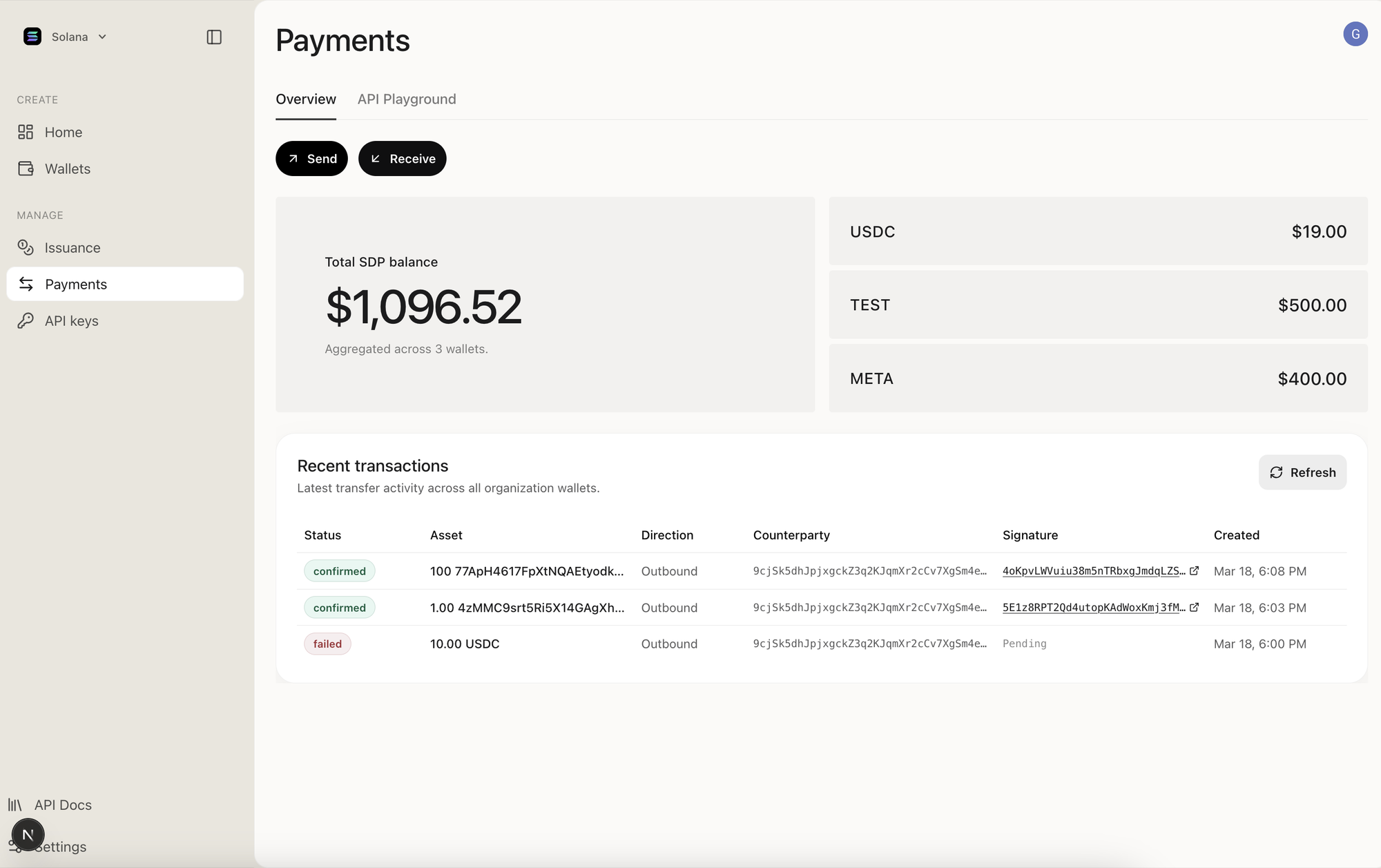This screenshot has height=868, width=1381.
Task: Click the round N badge icon
Action: pos(28,835)
